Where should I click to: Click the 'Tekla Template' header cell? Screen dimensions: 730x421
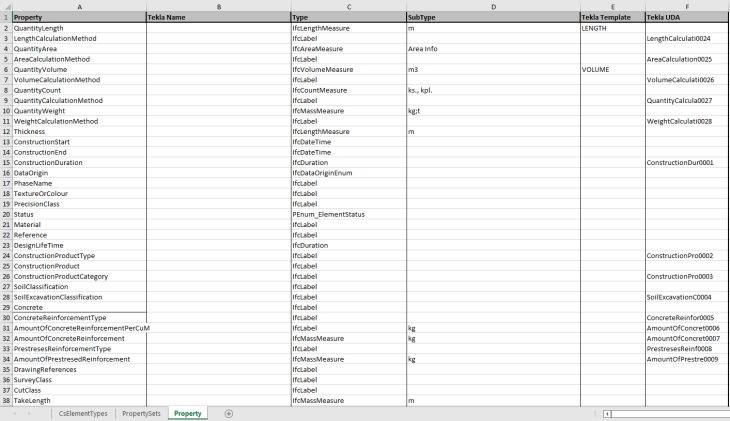click(x=613, y=17)
